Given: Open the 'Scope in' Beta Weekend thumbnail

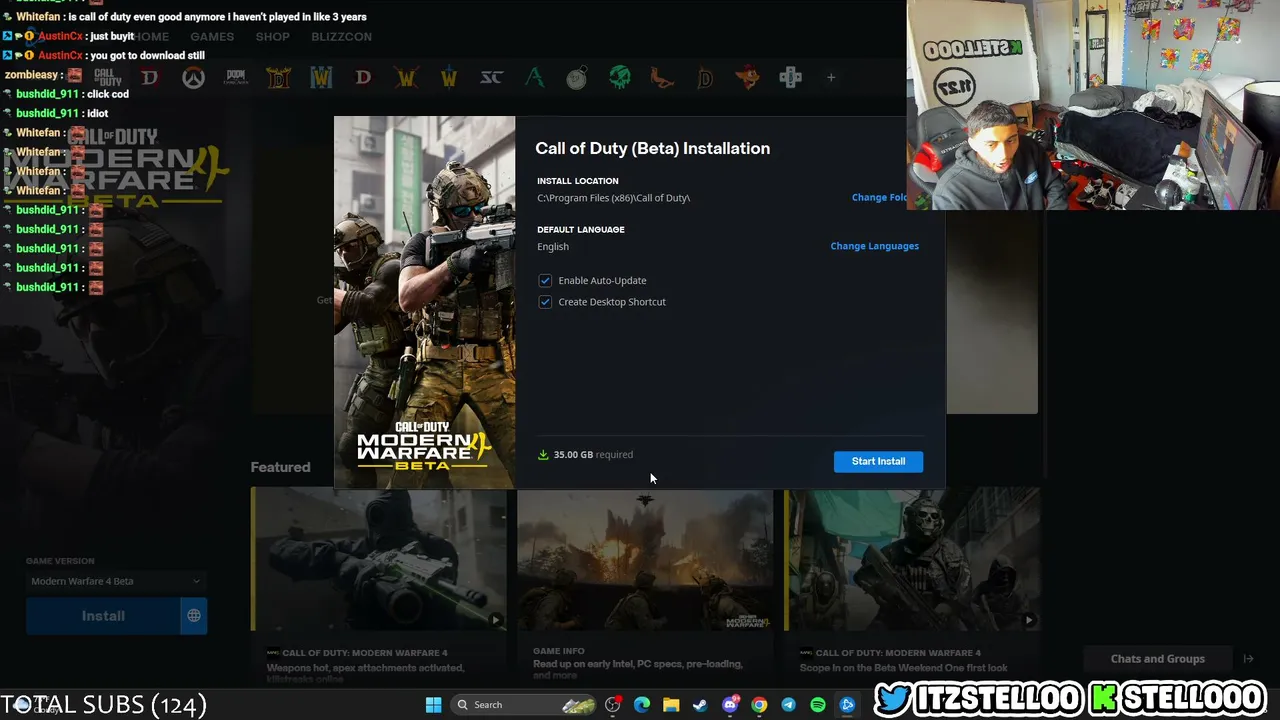Looking at the screenshot, I should [912, 559].
